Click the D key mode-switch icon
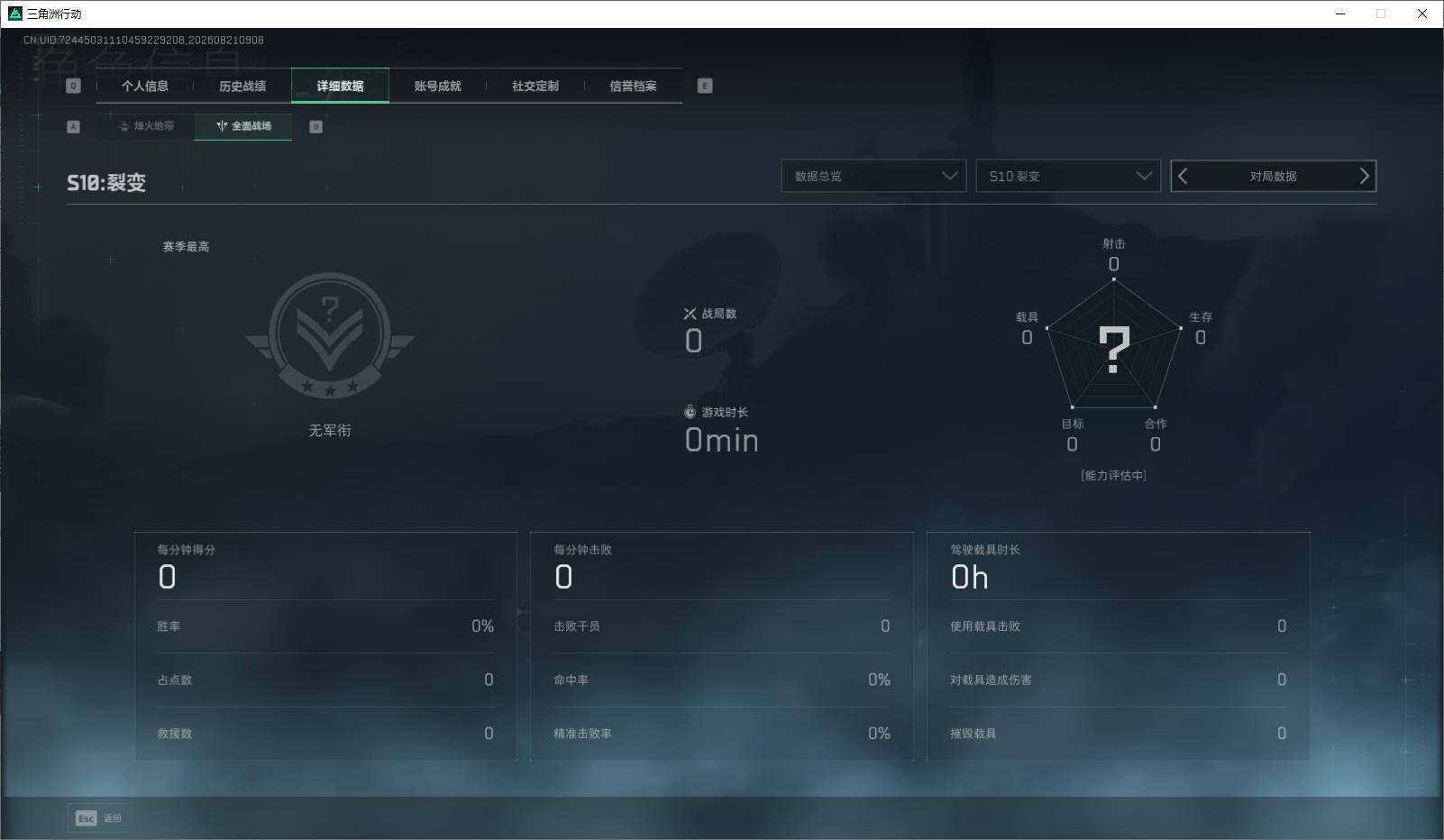Viewport: 1444px width, 840px height. [315, 127]
